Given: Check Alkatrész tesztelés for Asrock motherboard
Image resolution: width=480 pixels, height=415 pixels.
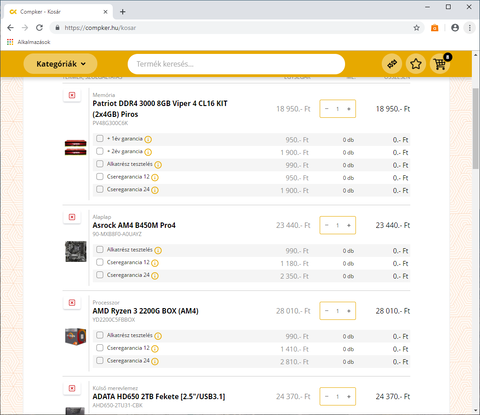Looking at the screenshot, I should tap(100, 249).
